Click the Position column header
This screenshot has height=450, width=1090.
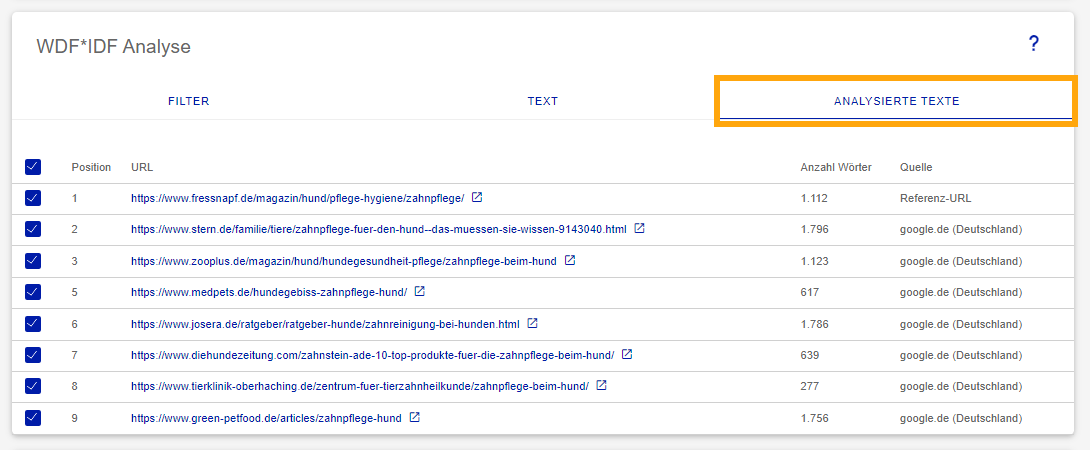pos(91,168)
